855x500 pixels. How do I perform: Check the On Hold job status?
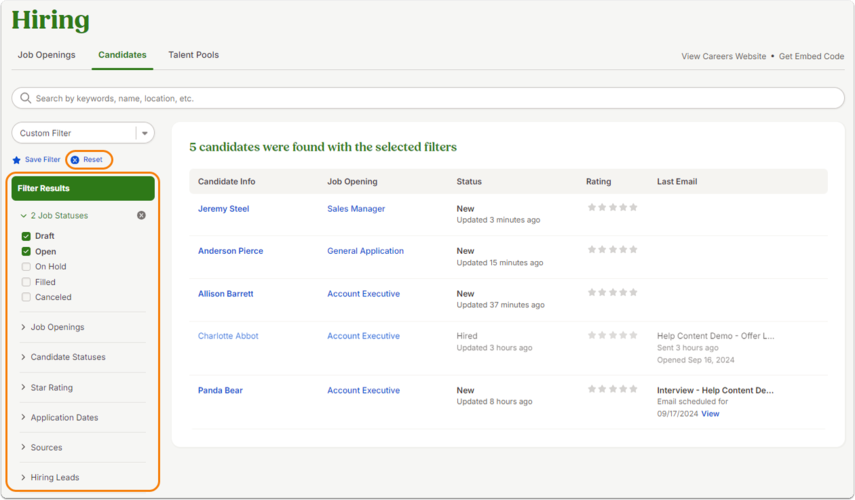[26, 267]
